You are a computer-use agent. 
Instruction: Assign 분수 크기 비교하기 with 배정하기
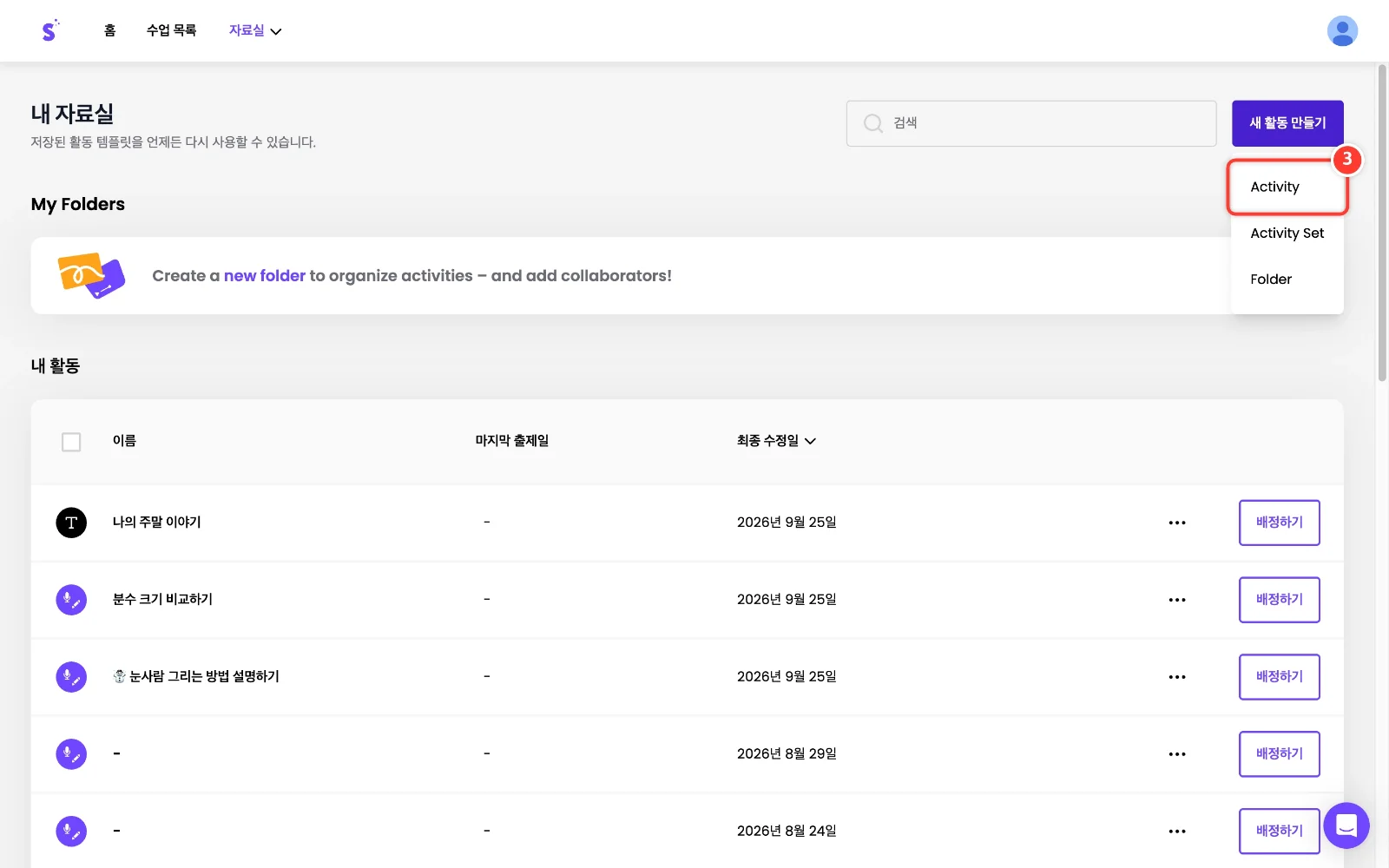[x=1280, y=600]
